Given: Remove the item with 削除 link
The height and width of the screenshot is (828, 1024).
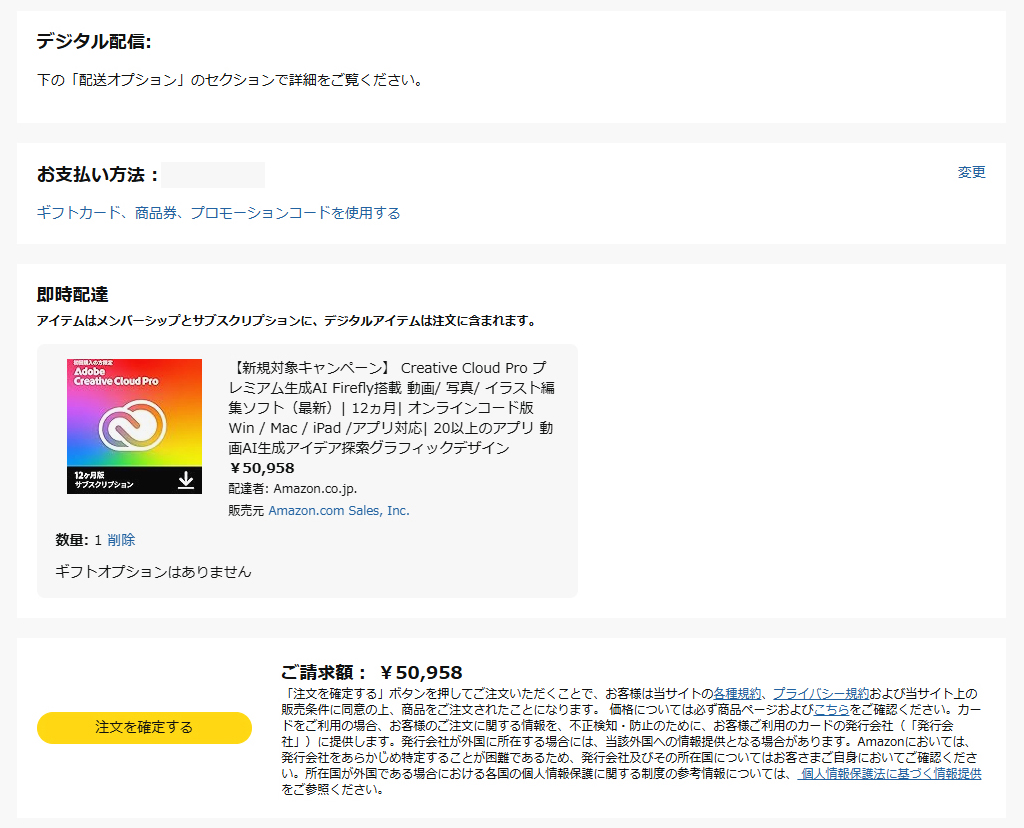Looking at the screenshot, I should click(x=121, y=540).
